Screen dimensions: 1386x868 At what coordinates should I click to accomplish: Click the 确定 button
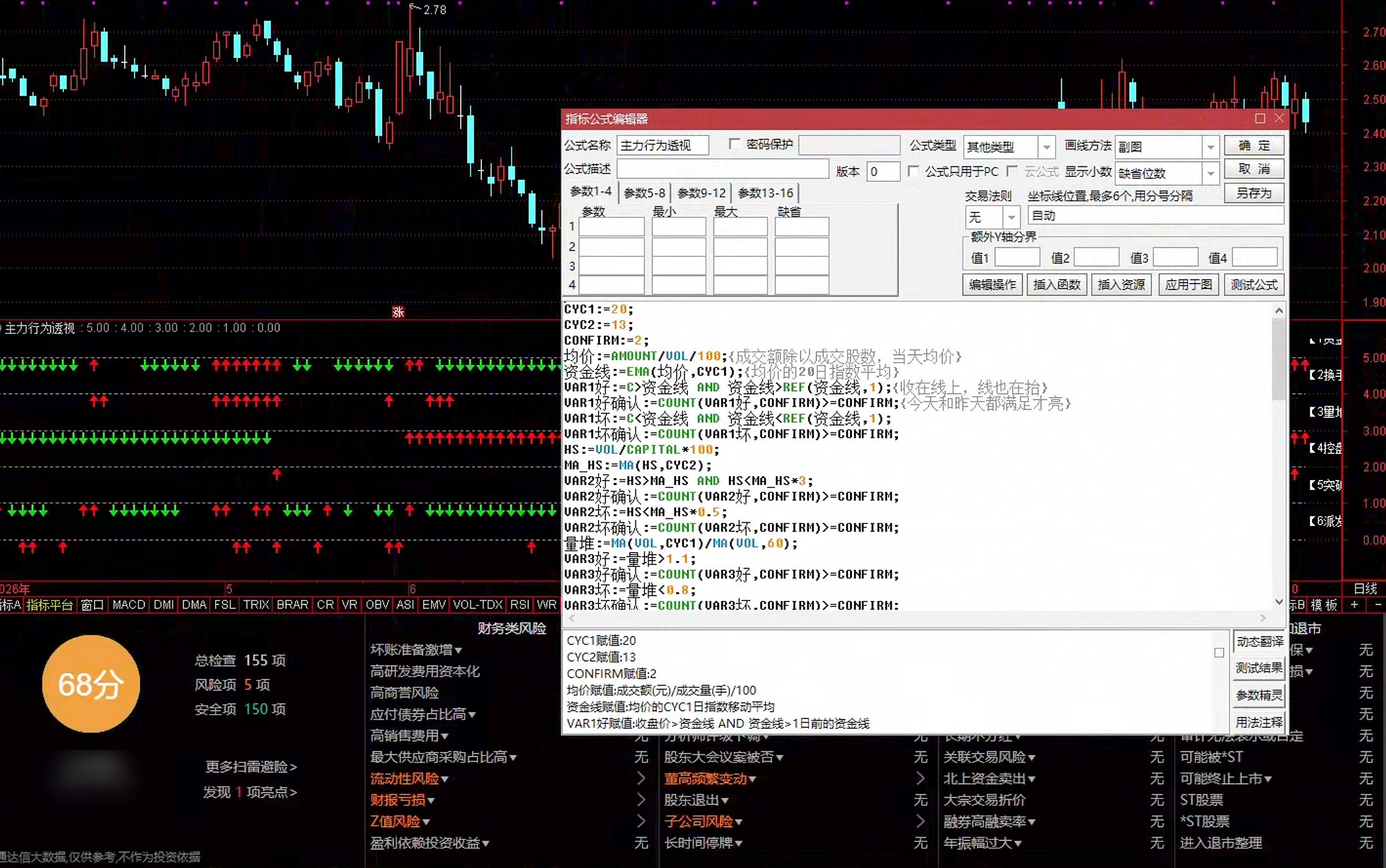point(1254,145)
